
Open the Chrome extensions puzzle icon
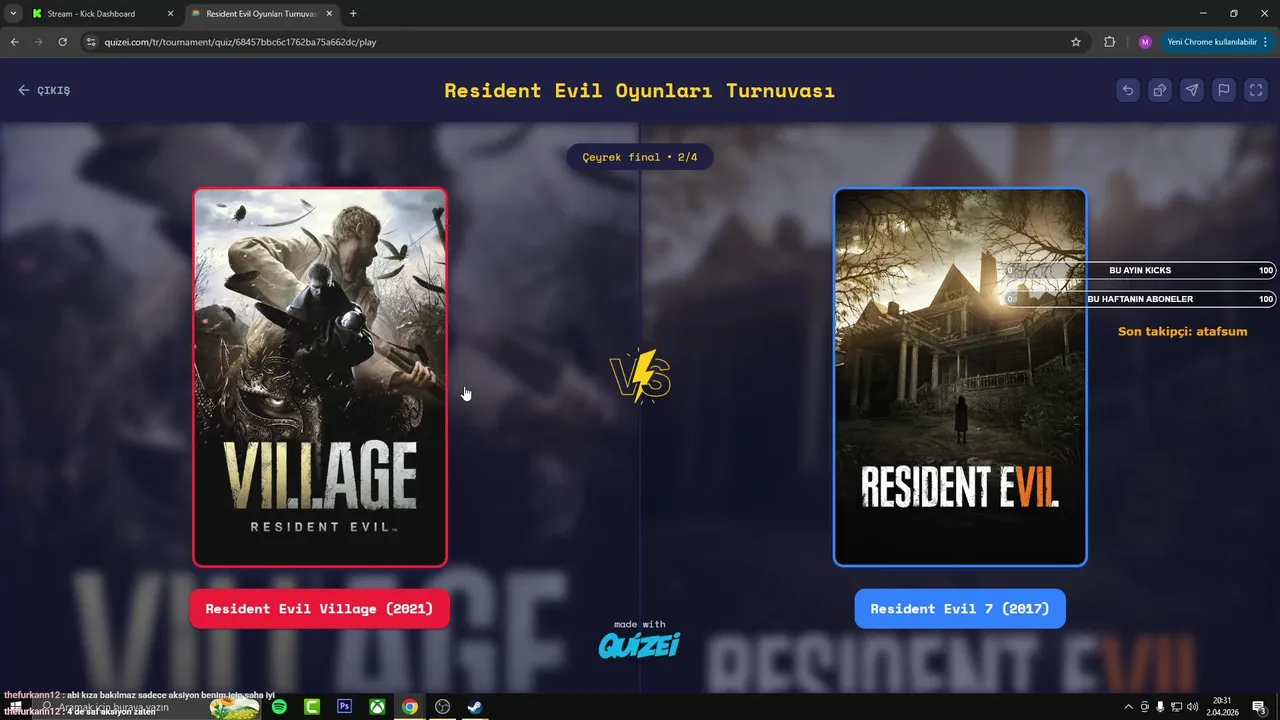[x=1109, y=42]
